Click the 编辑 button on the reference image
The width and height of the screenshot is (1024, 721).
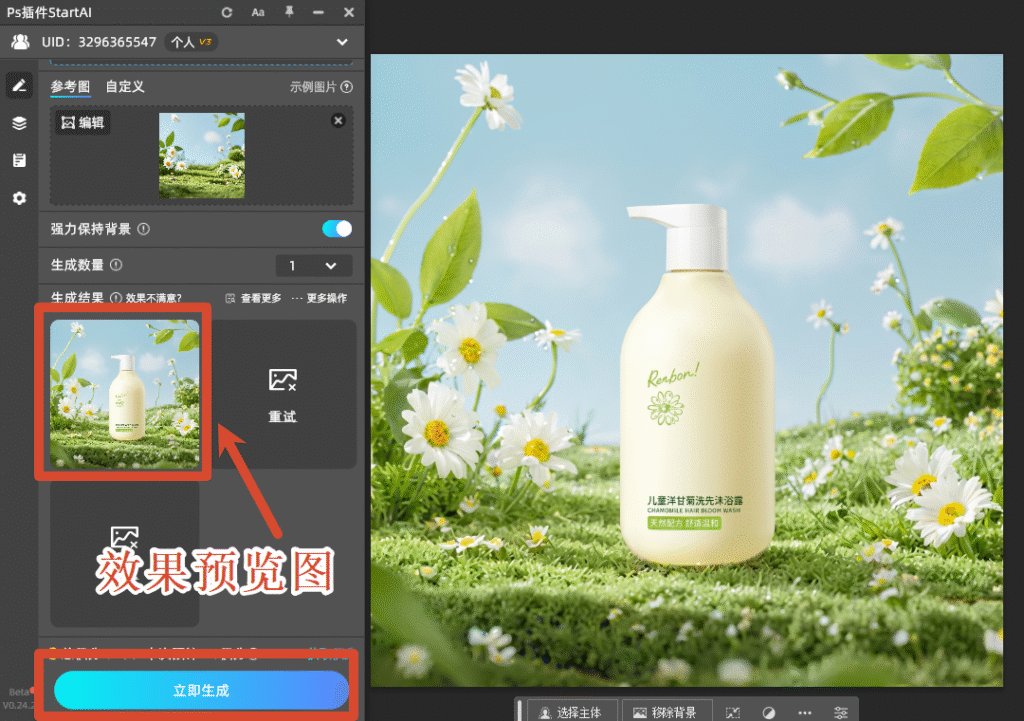[x=82, y=123]
